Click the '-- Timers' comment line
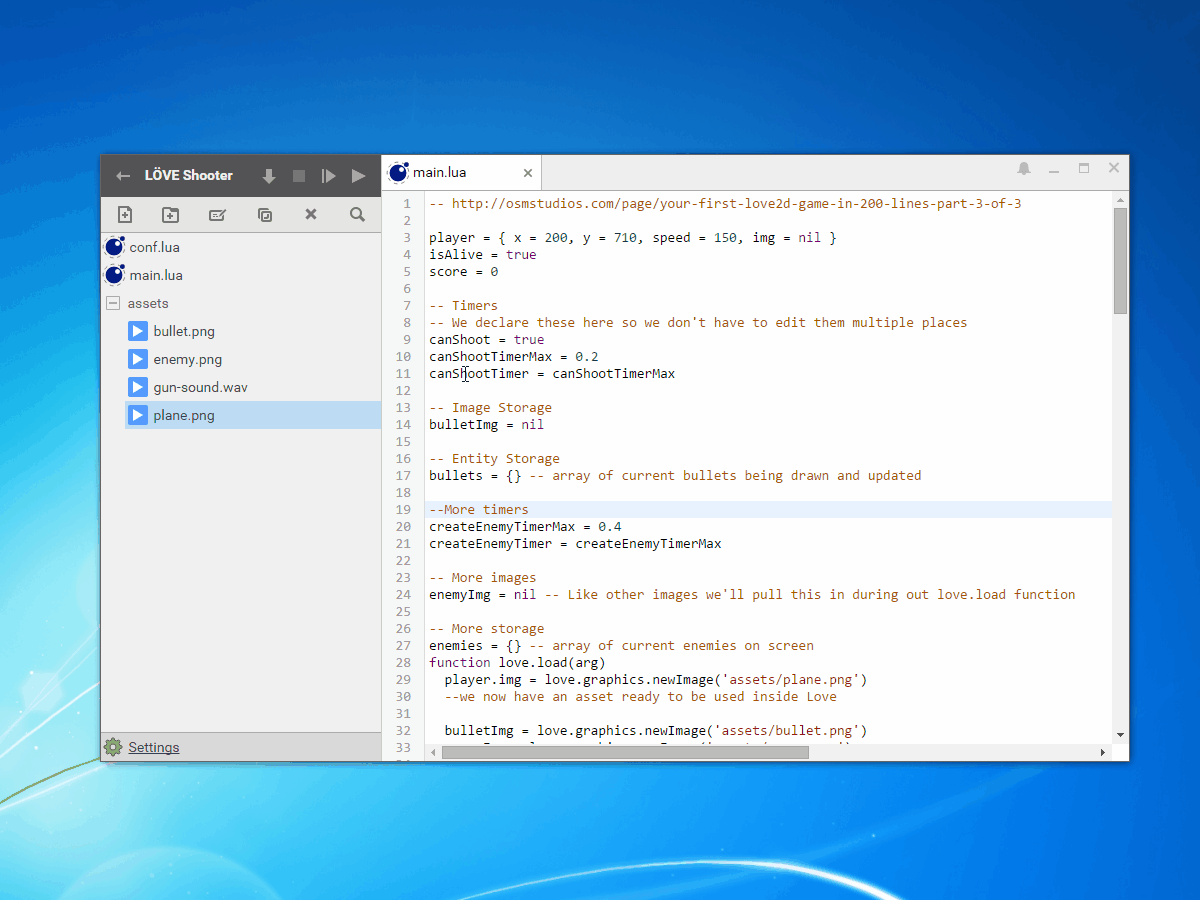The height and width of the screenshot is (900, 1200). tap(463, 306)
